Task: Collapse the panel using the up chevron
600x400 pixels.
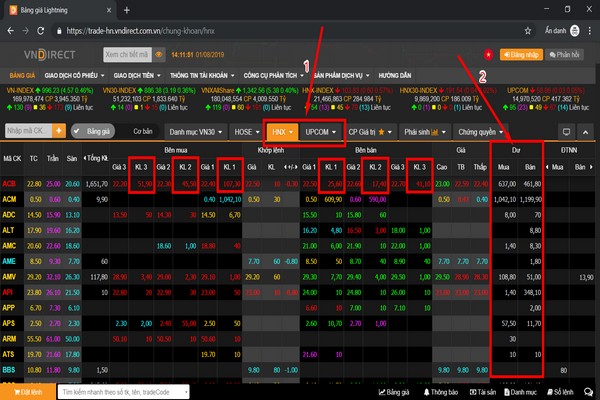Action: click(585, 132)
